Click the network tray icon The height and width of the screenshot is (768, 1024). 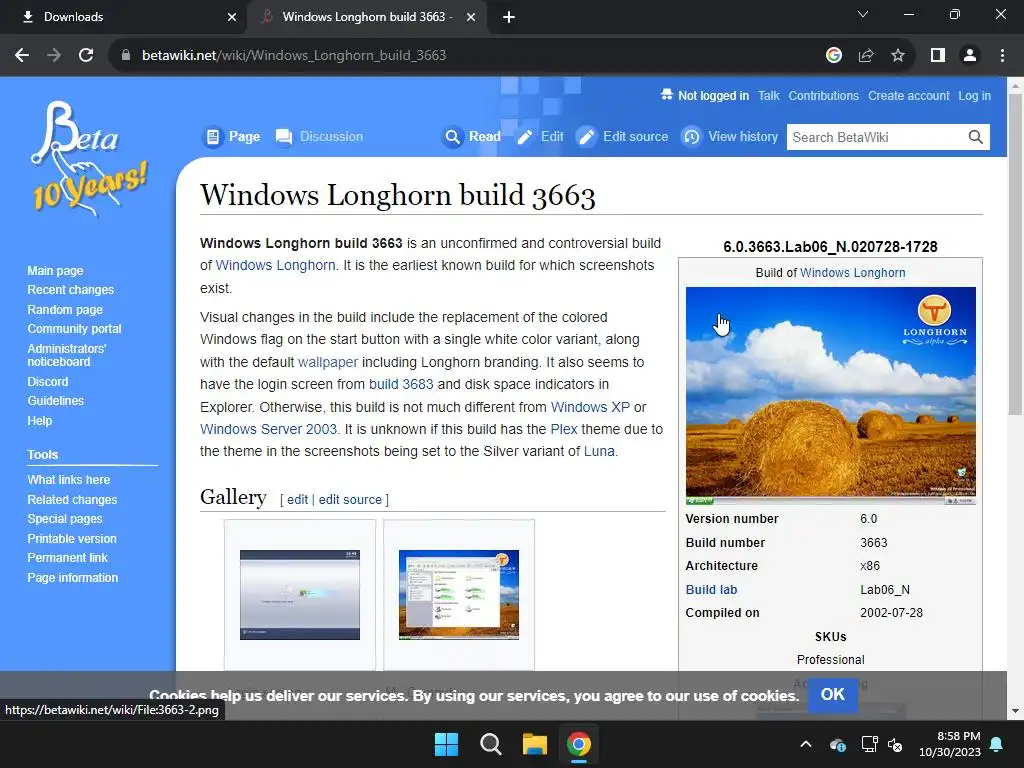click(x=869, y=744)
